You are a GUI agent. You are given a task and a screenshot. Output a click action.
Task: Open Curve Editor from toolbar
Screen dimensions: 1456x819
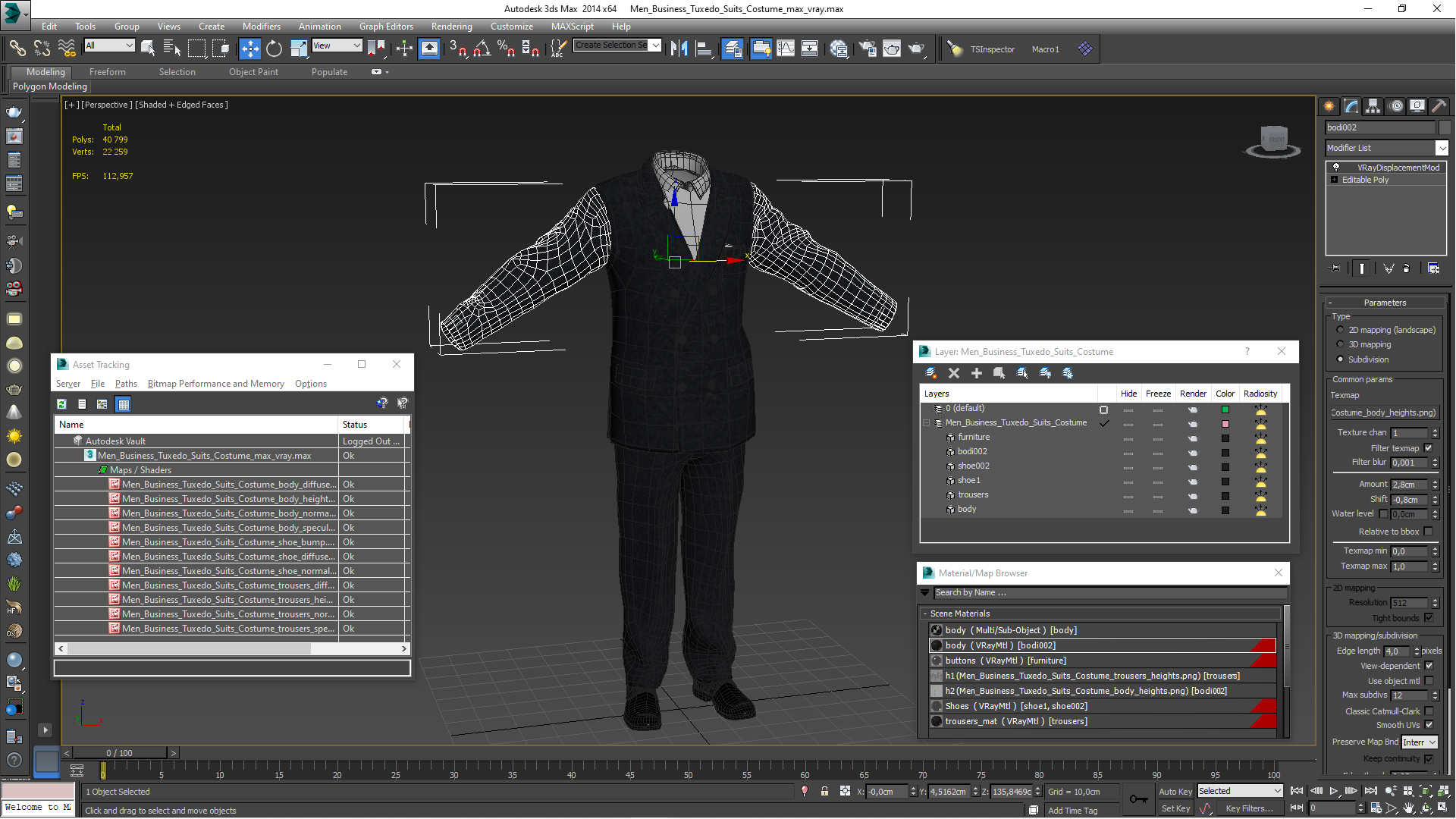[786, 49]
